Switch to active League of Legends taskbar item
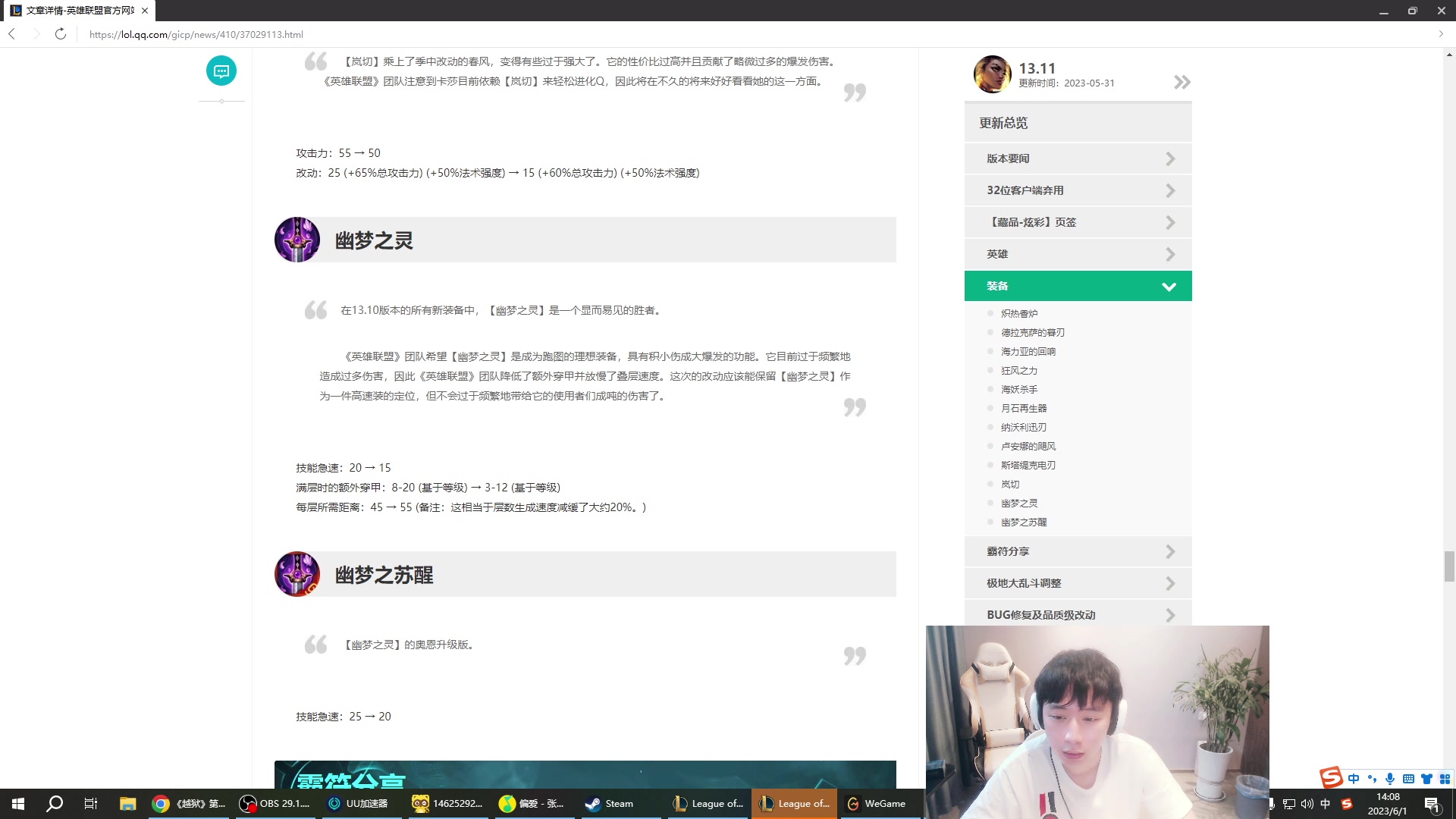The width and height of the screenshot is (1456, 819). [x=794, y=804]
